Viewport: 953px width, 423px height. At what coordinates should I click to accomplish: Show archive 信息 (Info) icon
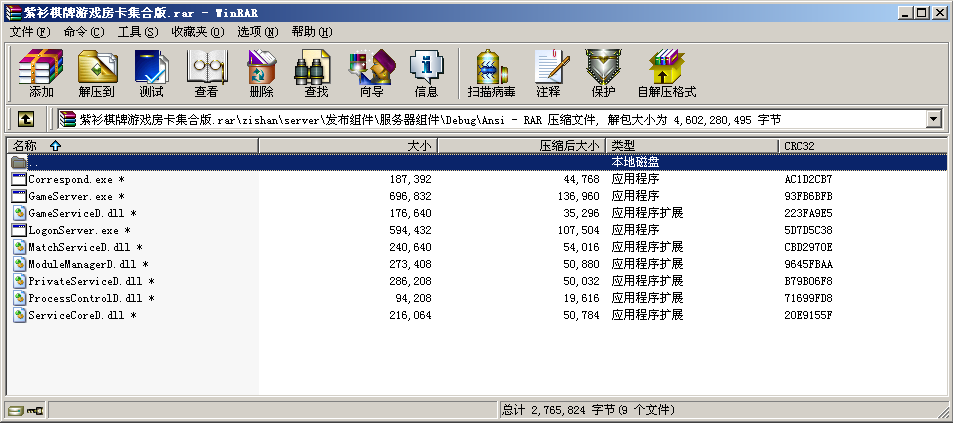426,73
